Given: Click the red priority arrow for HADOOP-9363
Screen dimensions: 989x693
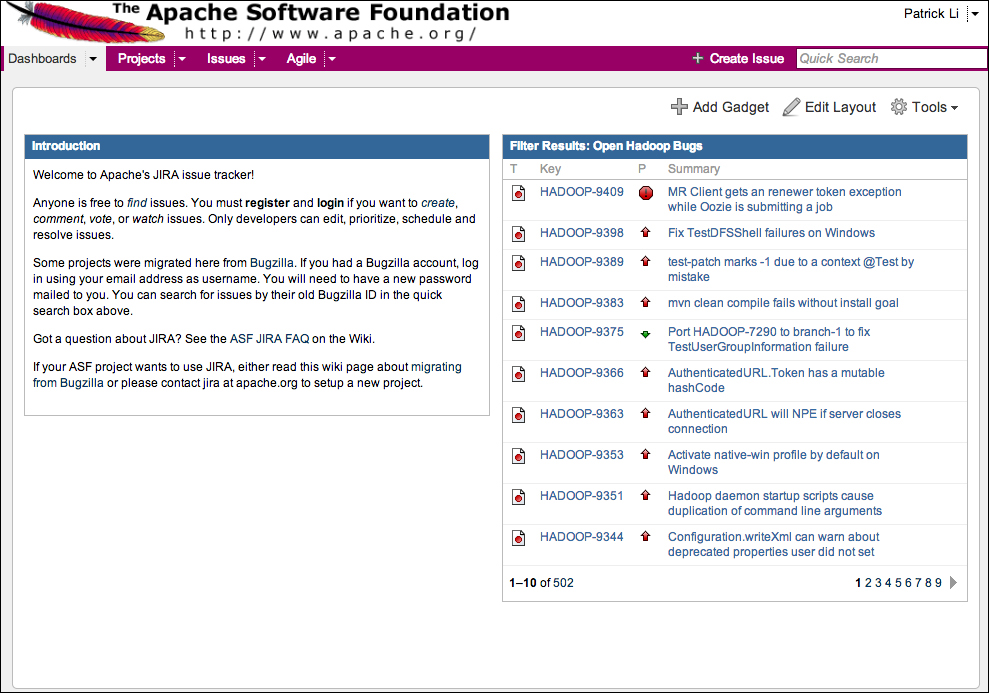Looking at the screenshot, I should 645,413.
